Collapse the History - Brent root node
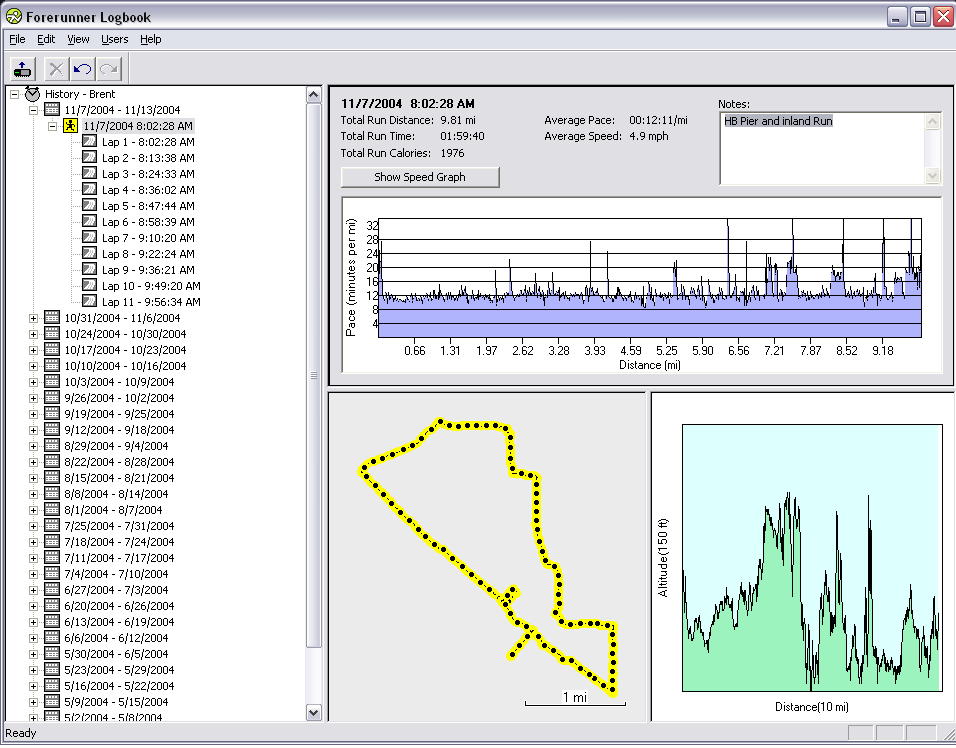 coord(15,94)
